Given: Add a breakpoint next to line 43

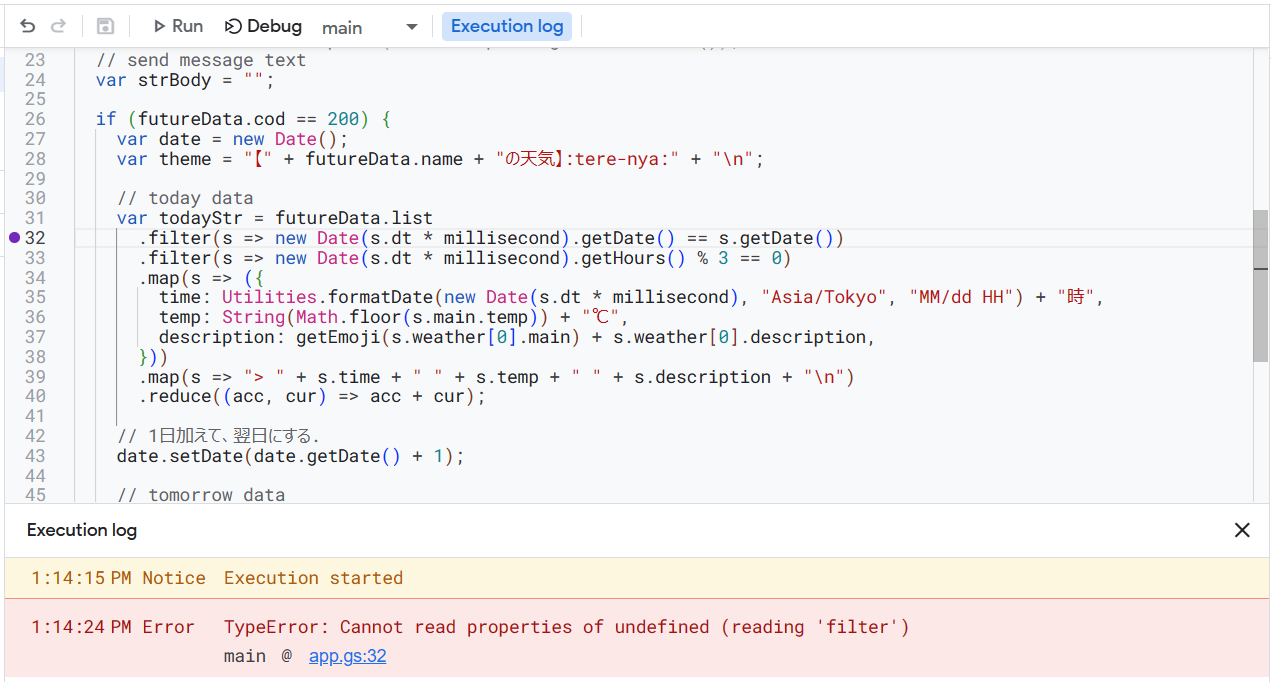Looking at the screenshot, I should coord(14,456).
